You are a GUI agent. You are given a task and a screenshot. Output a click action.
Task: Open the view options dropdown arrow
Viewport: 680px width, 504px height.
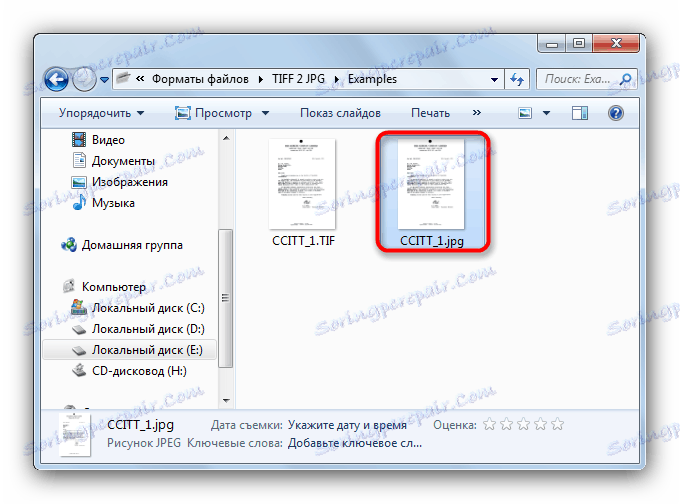tap(546, 114)
